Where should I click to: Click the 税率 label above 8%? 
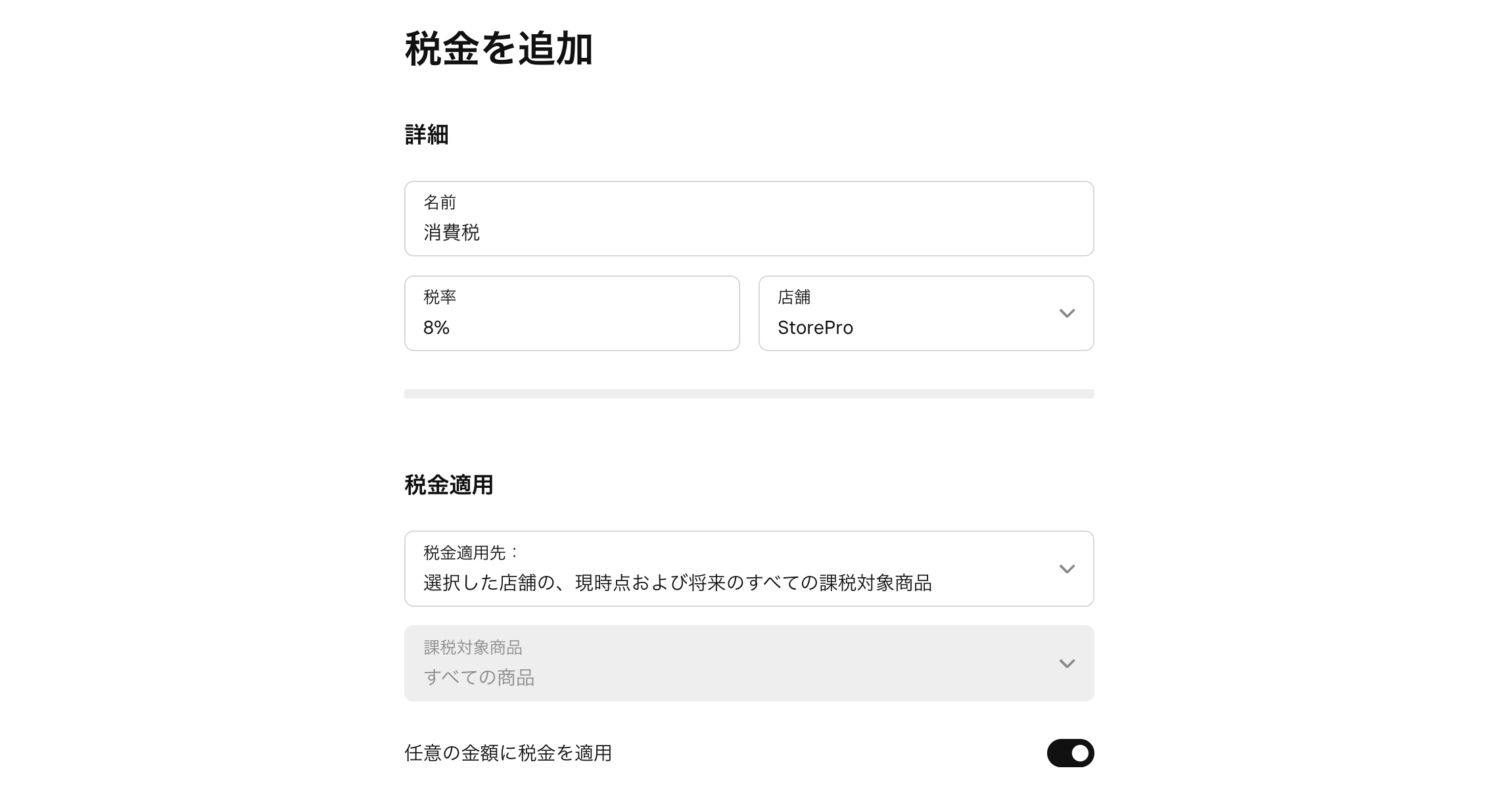pos(440,297)
